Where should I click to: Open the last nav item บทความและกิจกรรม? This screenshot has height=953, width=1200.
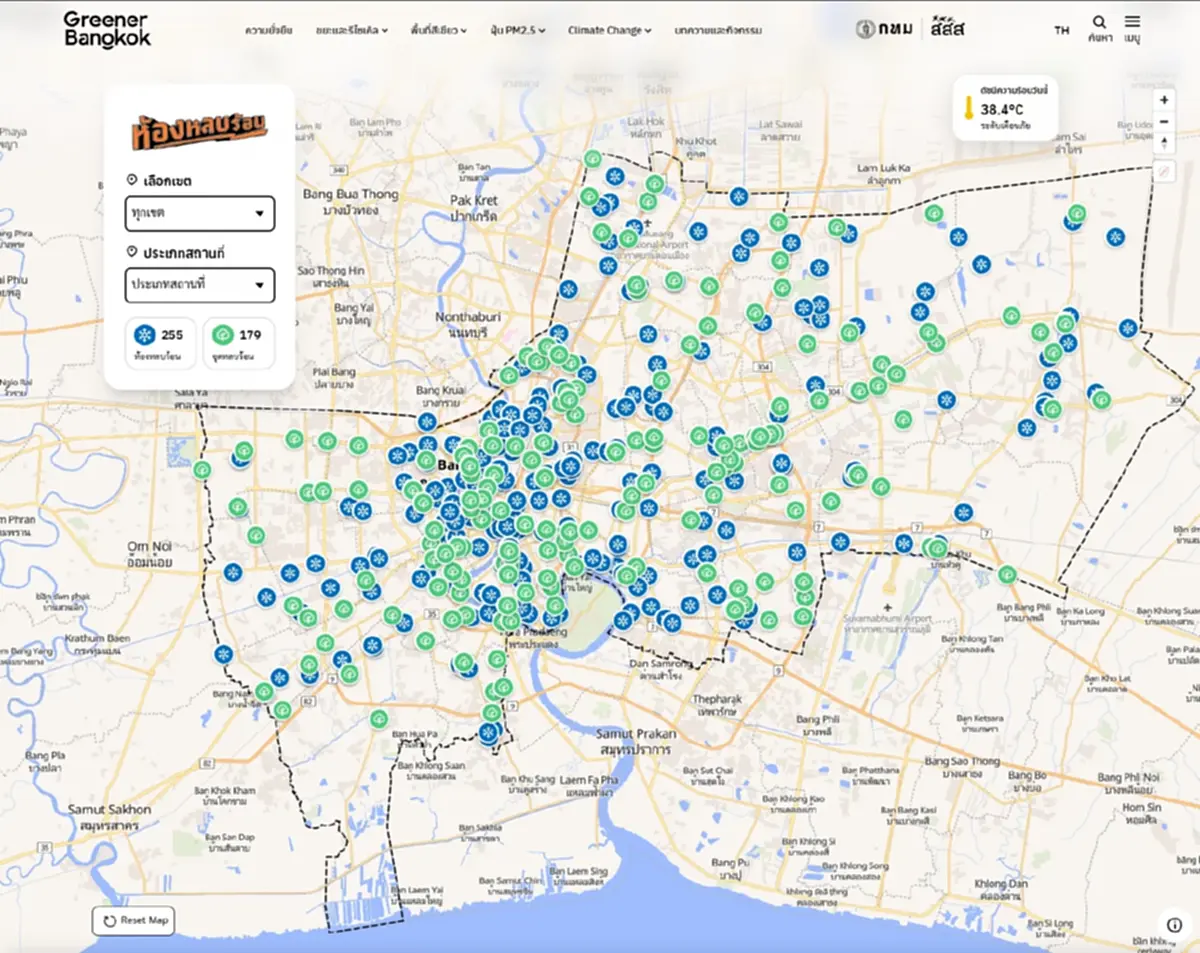click(718, 31)
